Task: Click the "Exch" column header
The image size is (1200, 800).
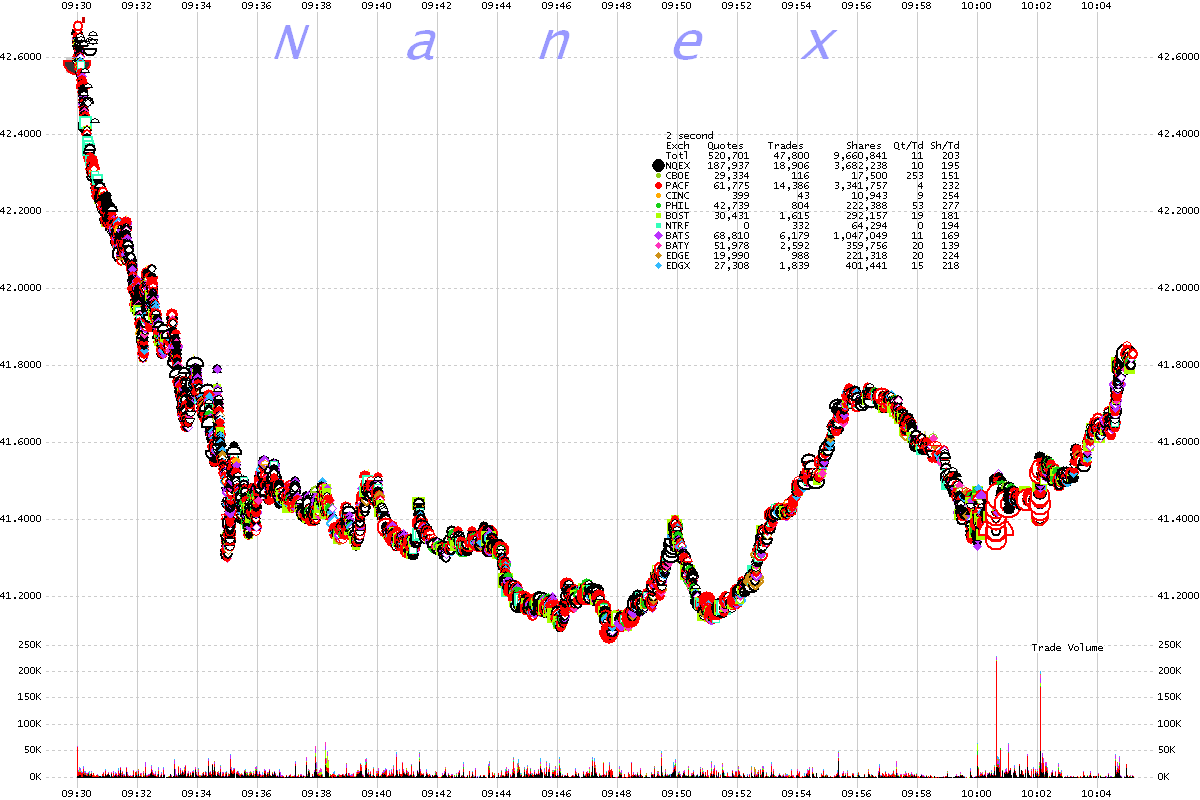Action: pos(678,145)
